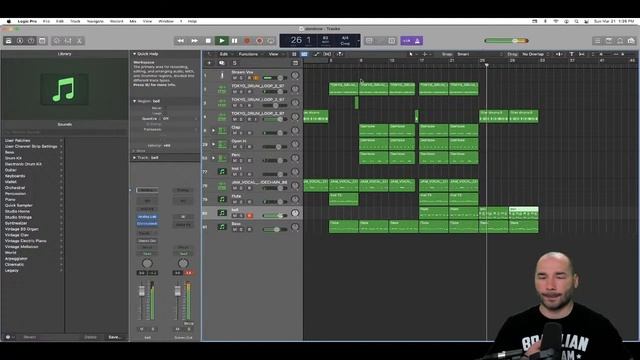Click the Bnce button on output strip
This screenshot has width=640, height=360.
(188, 323)
